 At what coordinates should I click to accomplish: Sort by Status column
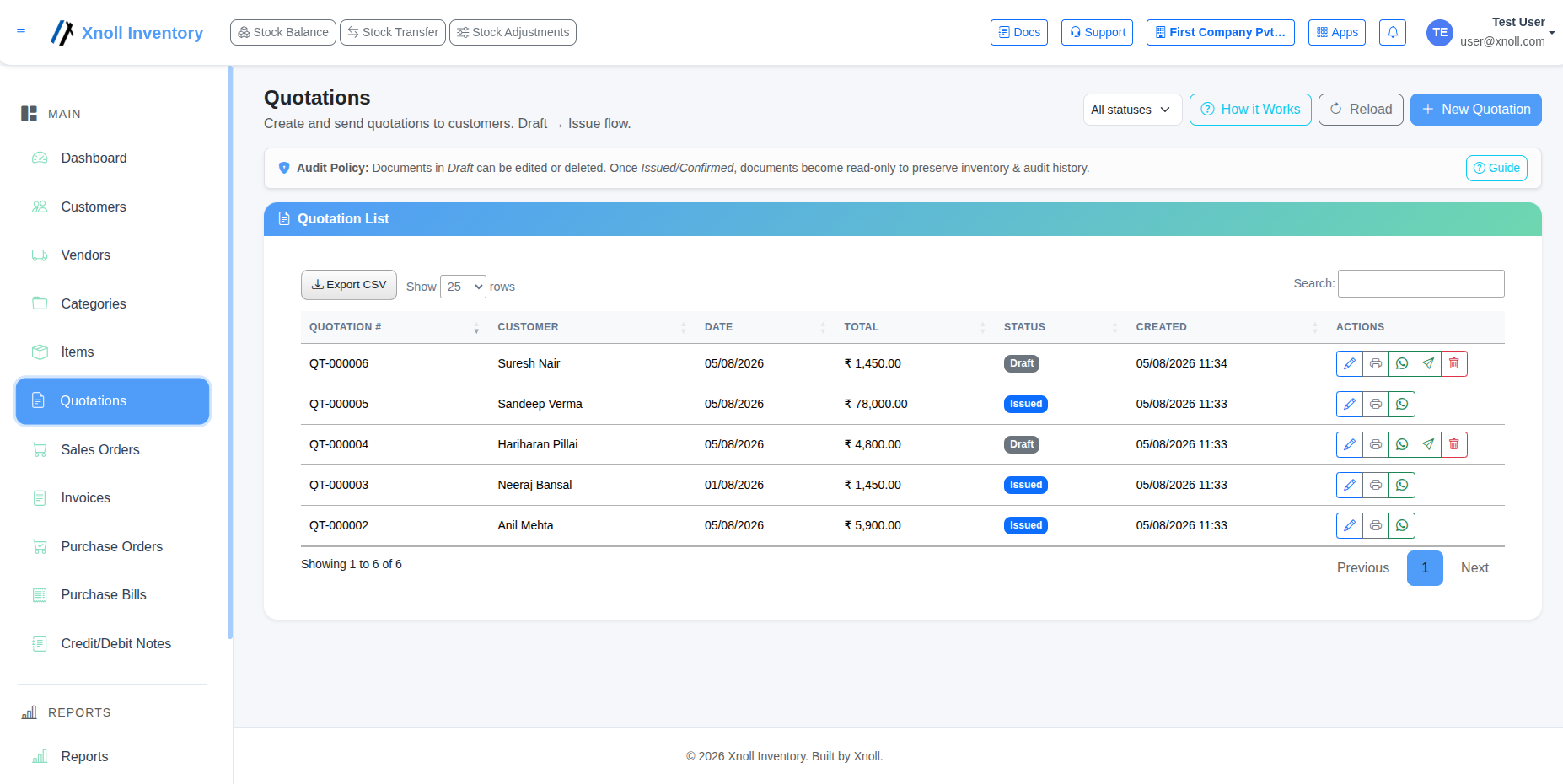(1061, 327)
